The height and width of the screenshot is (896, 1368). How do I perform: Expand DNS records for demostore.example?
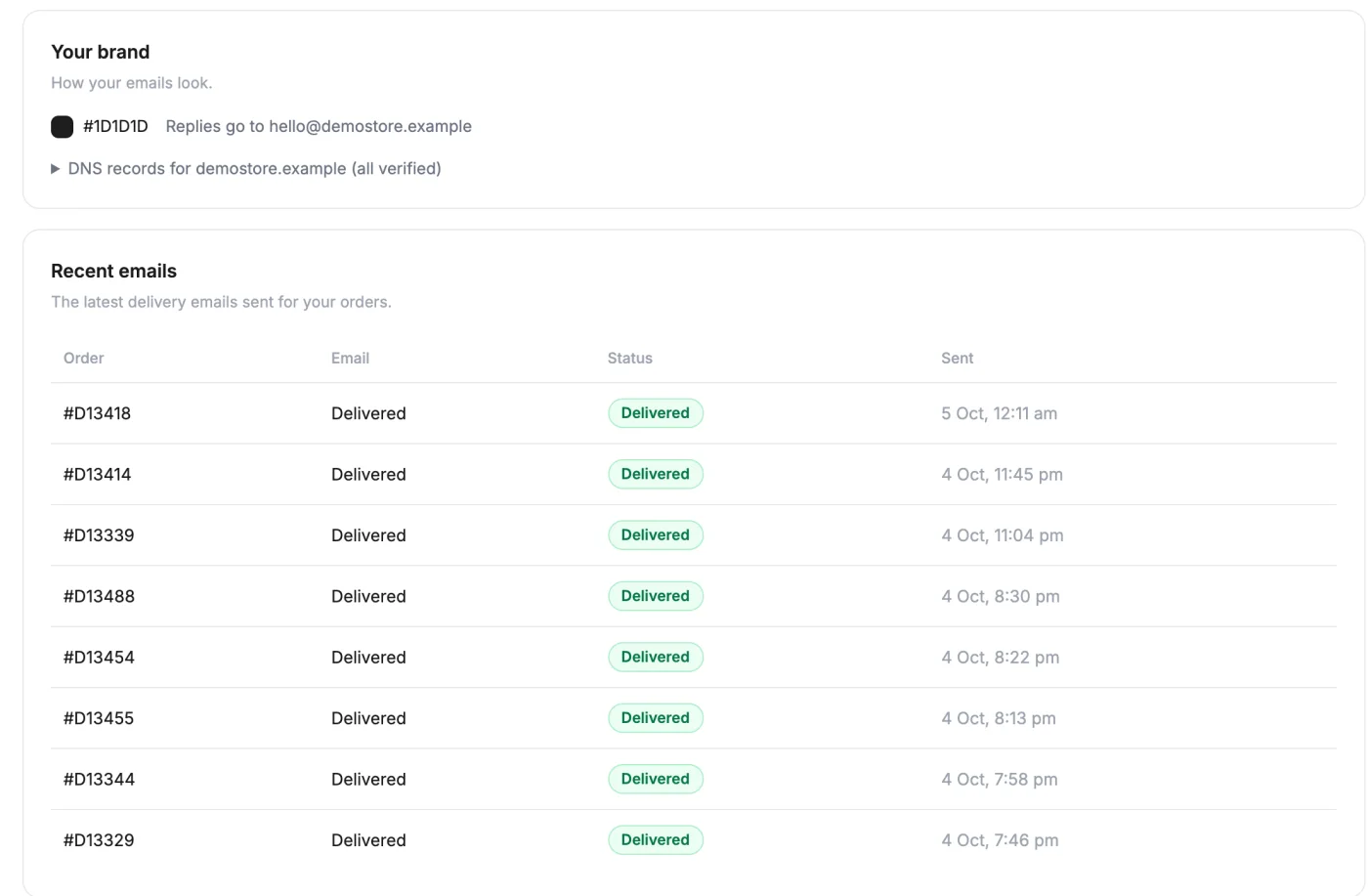(x=246, y=168)
